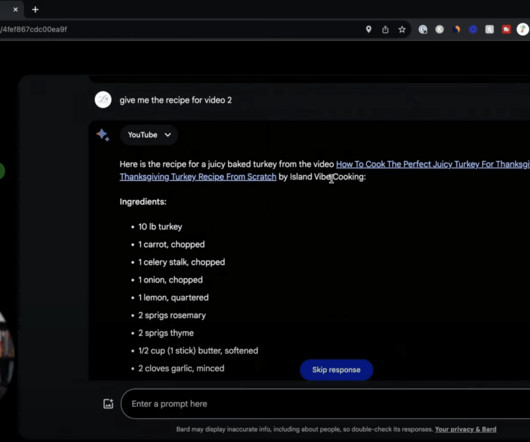Click the '2 sprigs rosemary' list item

(172, 315)
